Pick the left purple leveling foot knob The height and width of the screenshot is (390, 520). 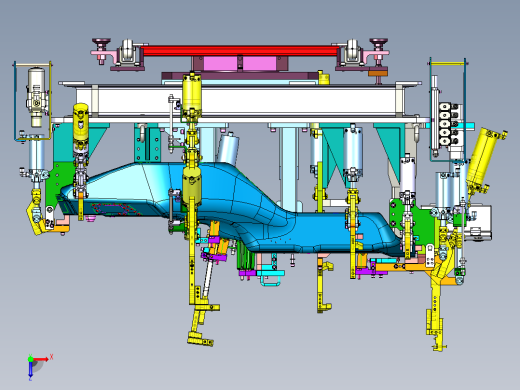tap(102, 43)
